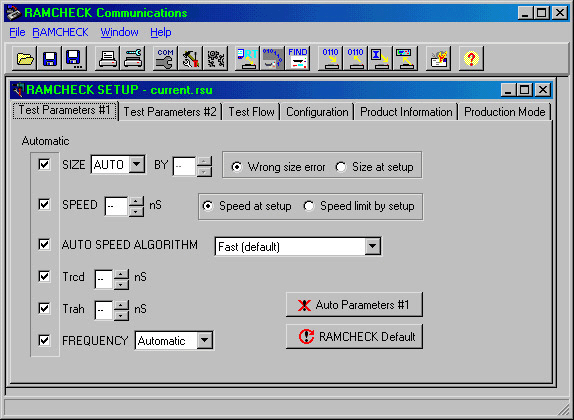The image size is (574, 420).
Task: Click the RAMCHECK Default button
Action: 354,337
